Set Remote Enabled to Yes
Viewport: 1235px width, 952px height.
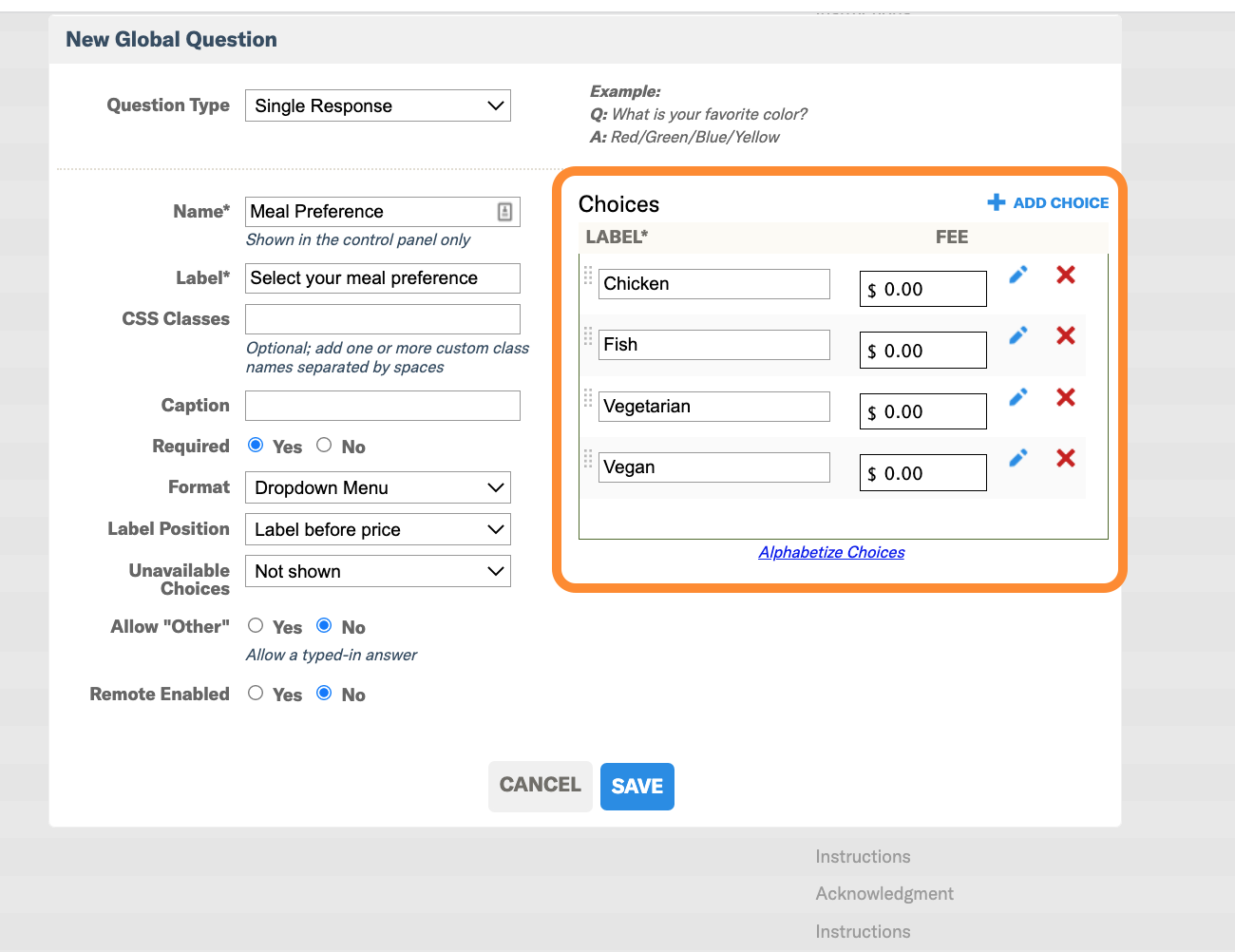pyautogui.click(x=256, y=693)
